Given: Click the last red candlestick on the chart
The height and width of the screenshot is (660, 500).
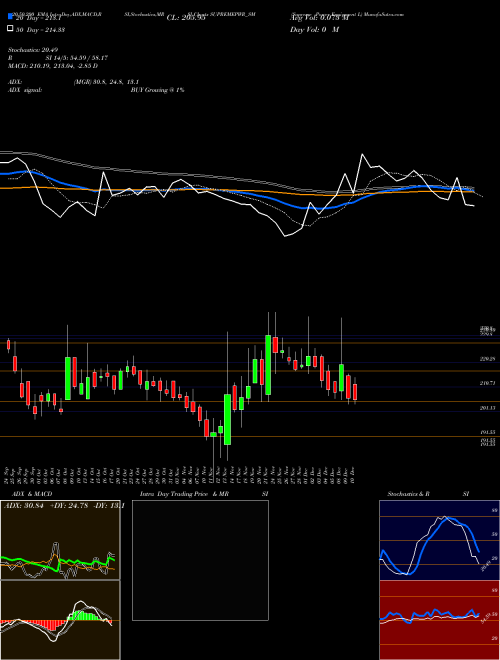Looking at the screenshot, I should click(x=355, y=391).
